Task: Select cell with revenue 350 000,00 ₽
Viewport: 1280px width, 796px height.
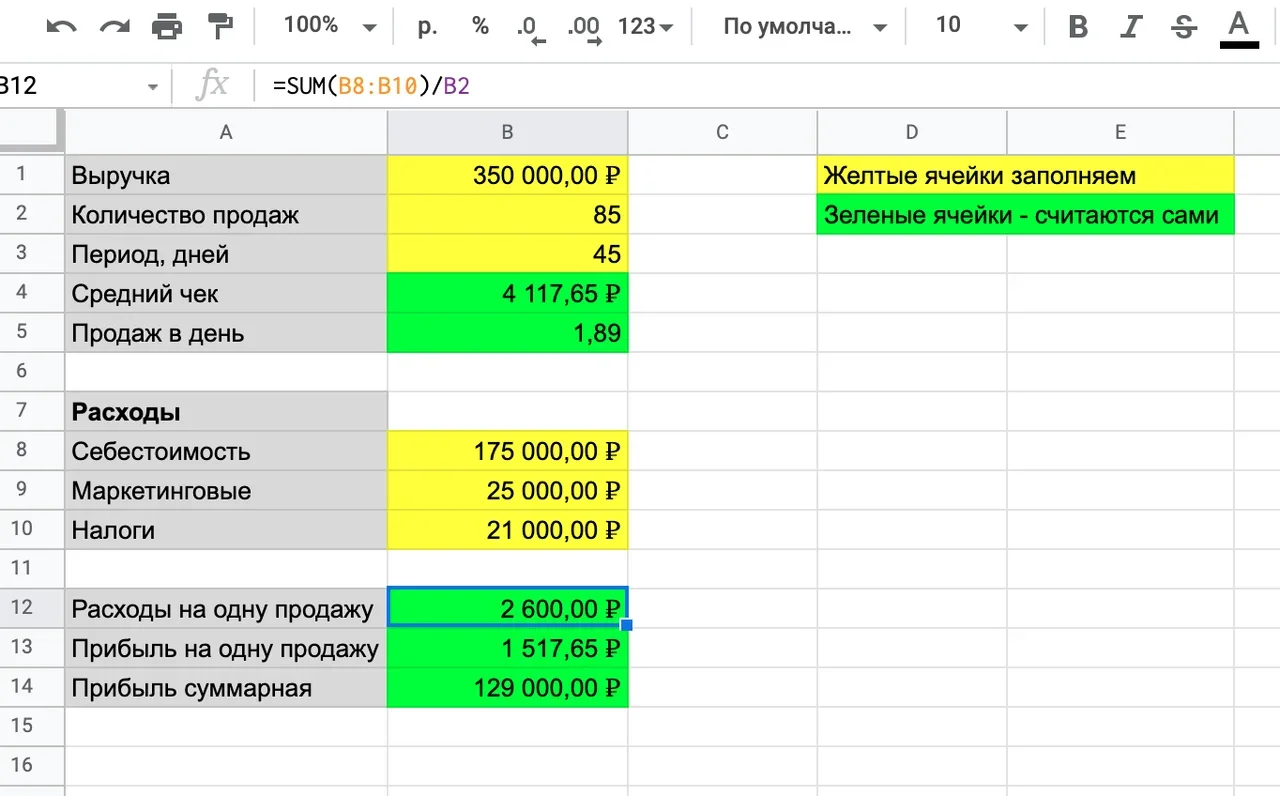Action: click(507, 176)
